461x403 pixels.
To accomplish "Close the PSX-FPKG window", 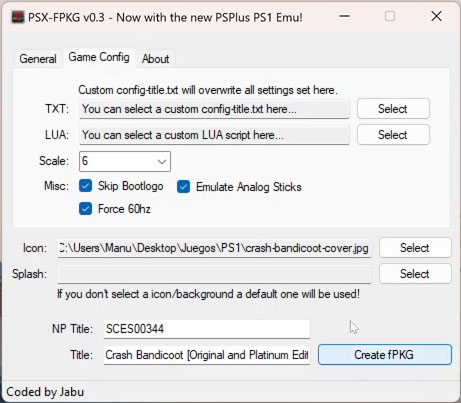I will coord(436,16).
